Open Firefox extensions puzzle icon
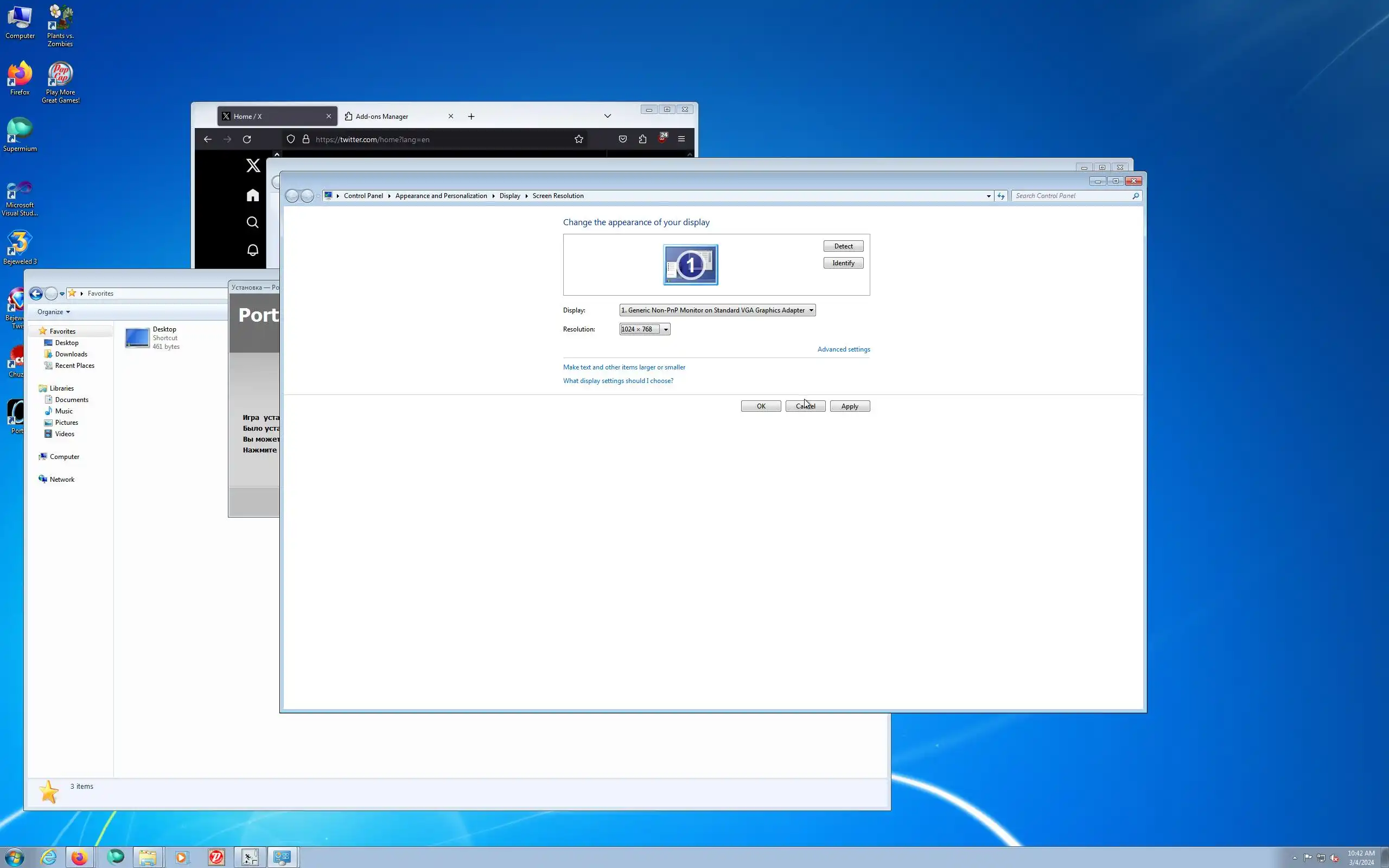Viewport: 1389px width, 868px height. [x=642, y=139]
